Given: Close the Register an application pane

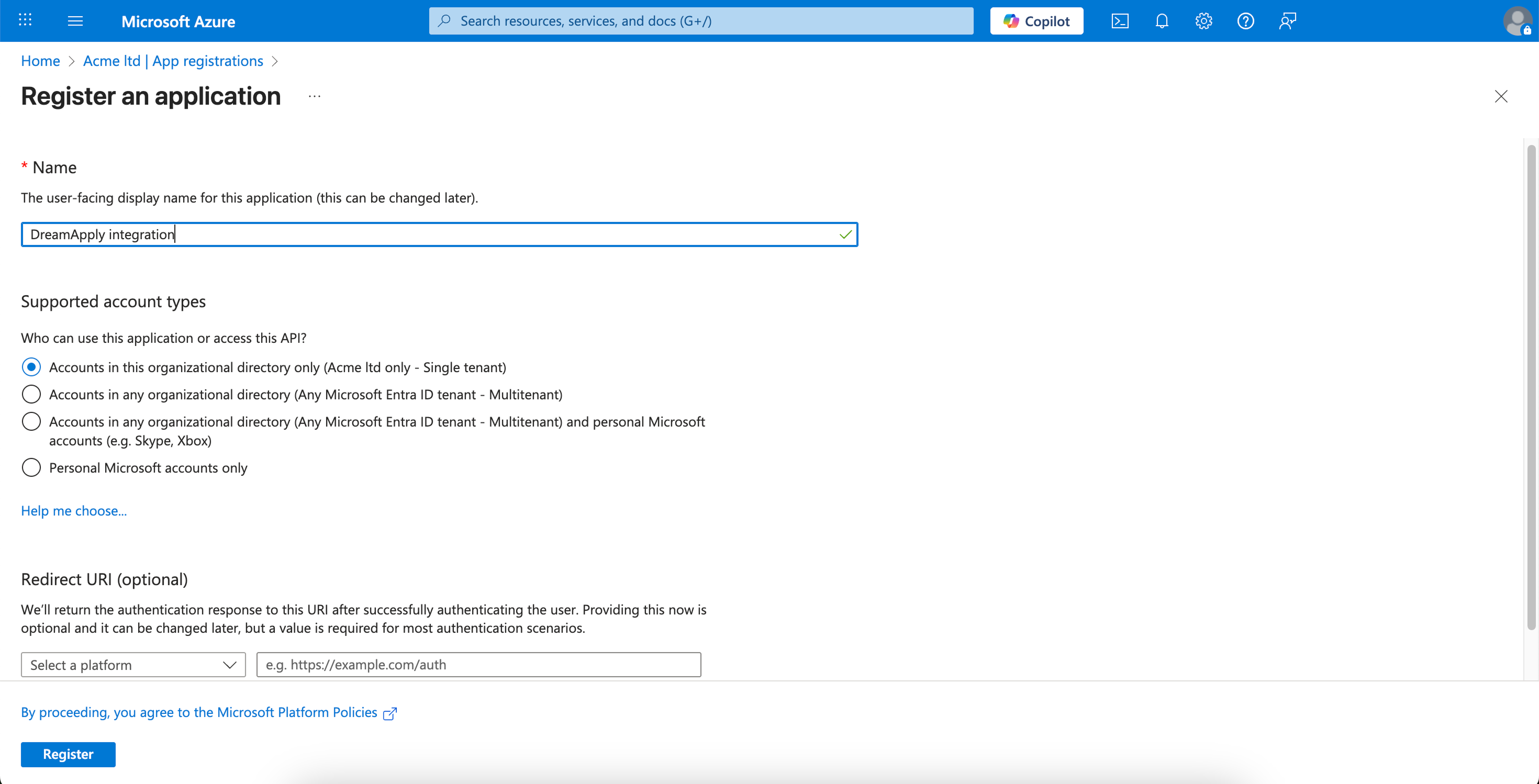Looking at the screenshot, I should point(1501,96).
